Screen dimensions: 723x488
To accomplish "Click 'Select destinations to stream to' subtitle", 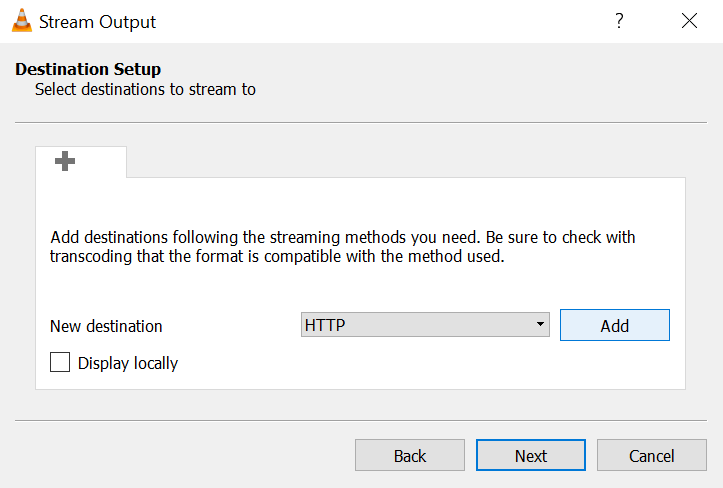I will [145, 89].
